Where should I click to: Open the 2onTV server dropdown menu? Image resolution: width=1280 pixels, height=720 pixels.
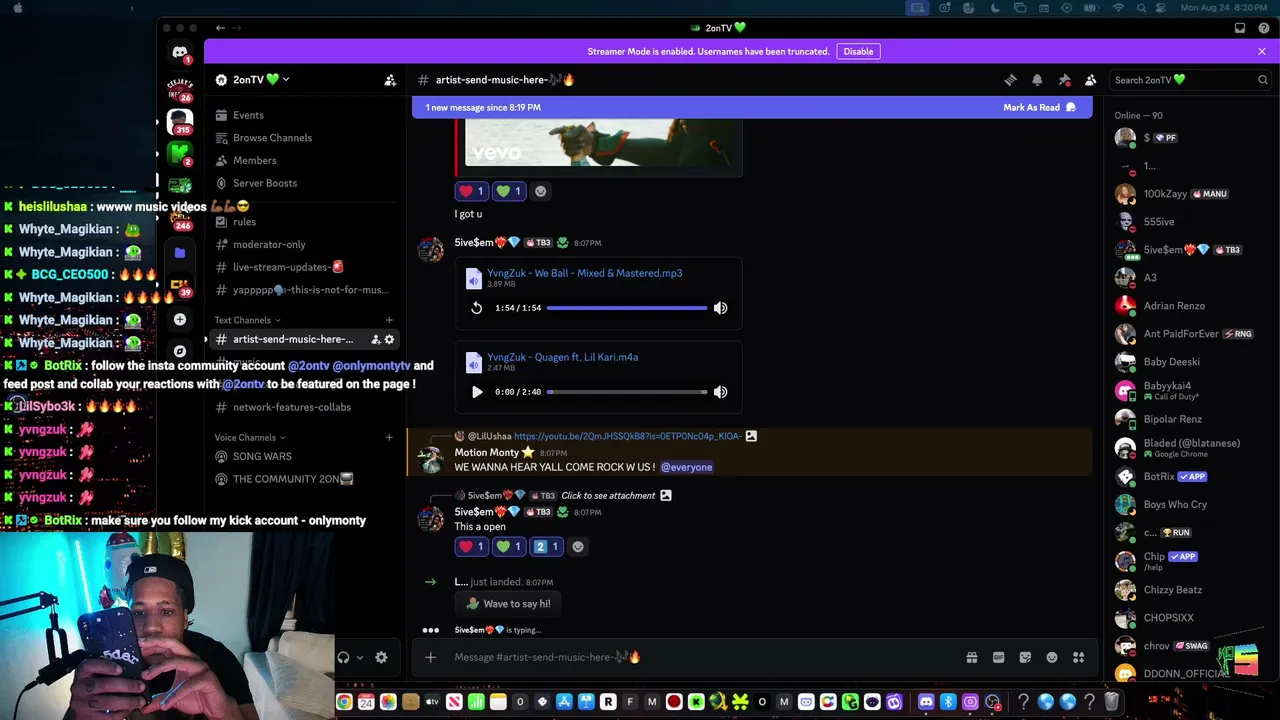click(262, 80)
